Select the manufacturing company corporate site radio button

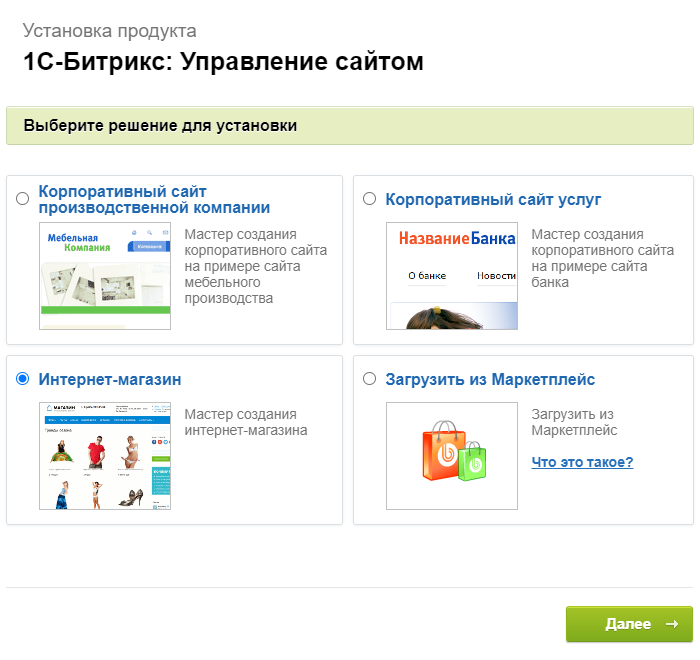click(22, 199)
